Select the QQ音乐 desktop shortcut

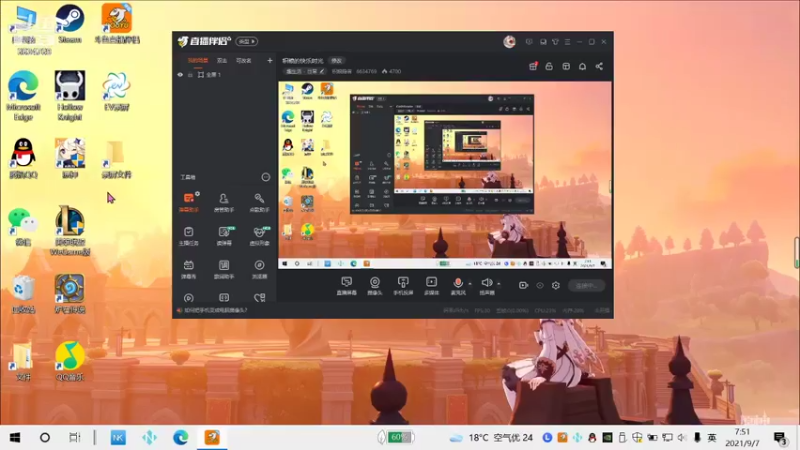pyautogui.click(x=70, y=361)
